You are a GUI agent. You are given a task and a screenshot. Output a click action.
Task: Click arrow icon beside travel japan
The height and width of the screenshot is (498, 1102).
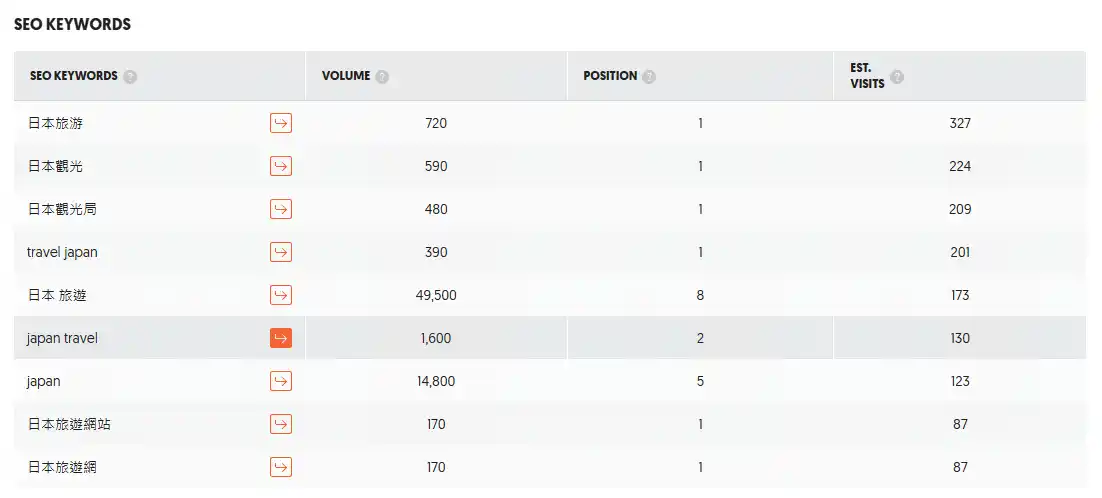281,252
